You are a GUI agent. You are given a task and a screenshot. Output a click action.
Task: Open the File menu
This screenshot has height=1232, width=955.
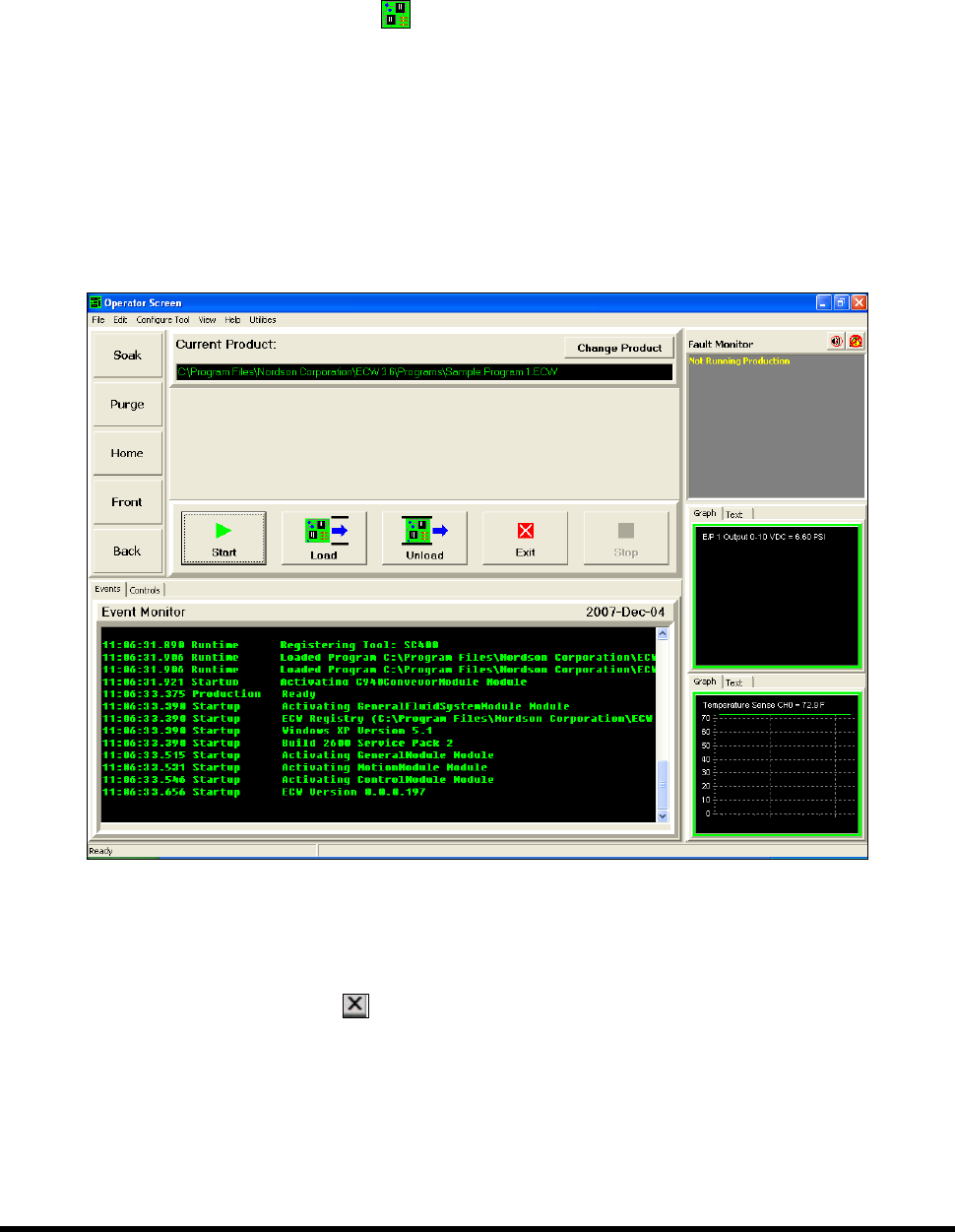coord(98,320)
